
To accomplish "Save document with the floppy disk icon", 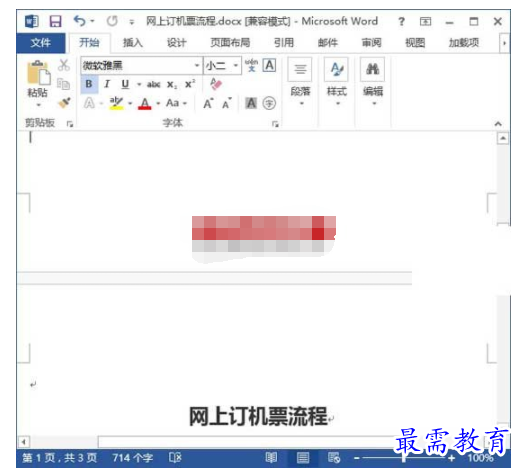I will click(55, 22).
